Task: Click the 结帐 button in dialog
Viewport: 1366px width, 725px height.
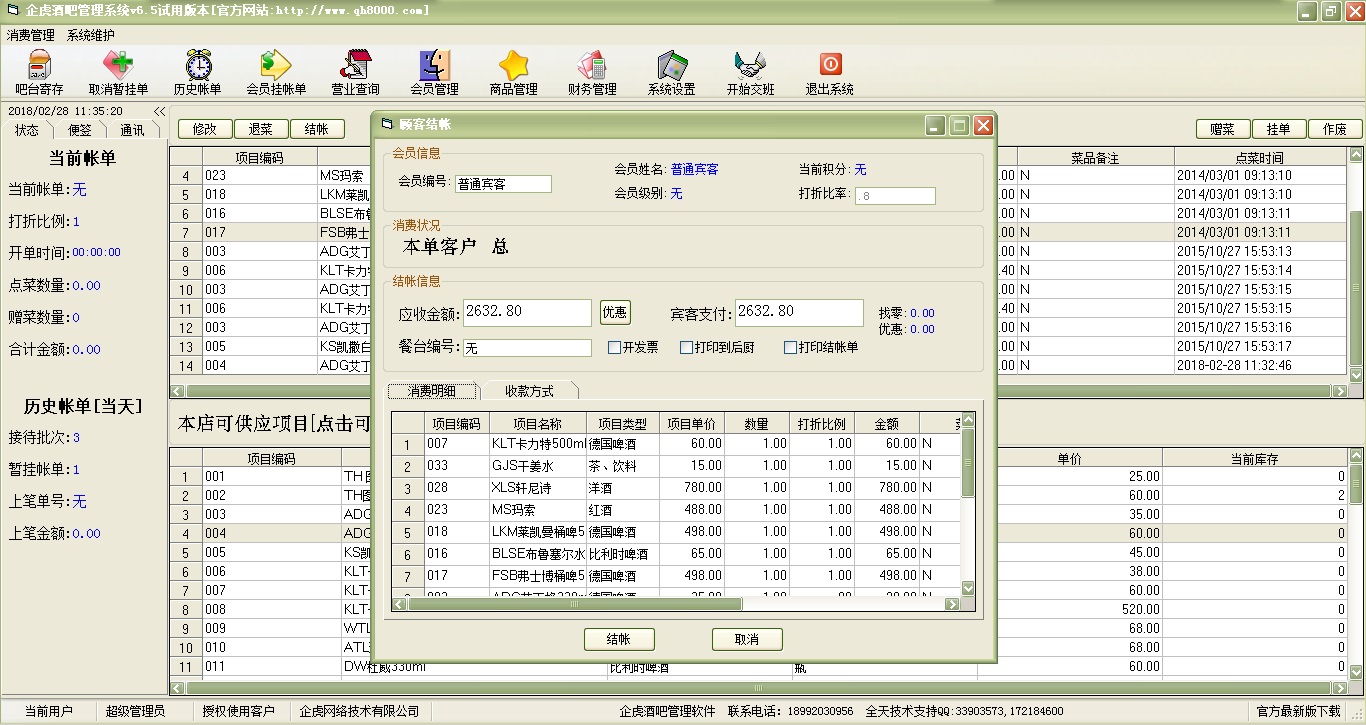Action: (x=619, y=640)
